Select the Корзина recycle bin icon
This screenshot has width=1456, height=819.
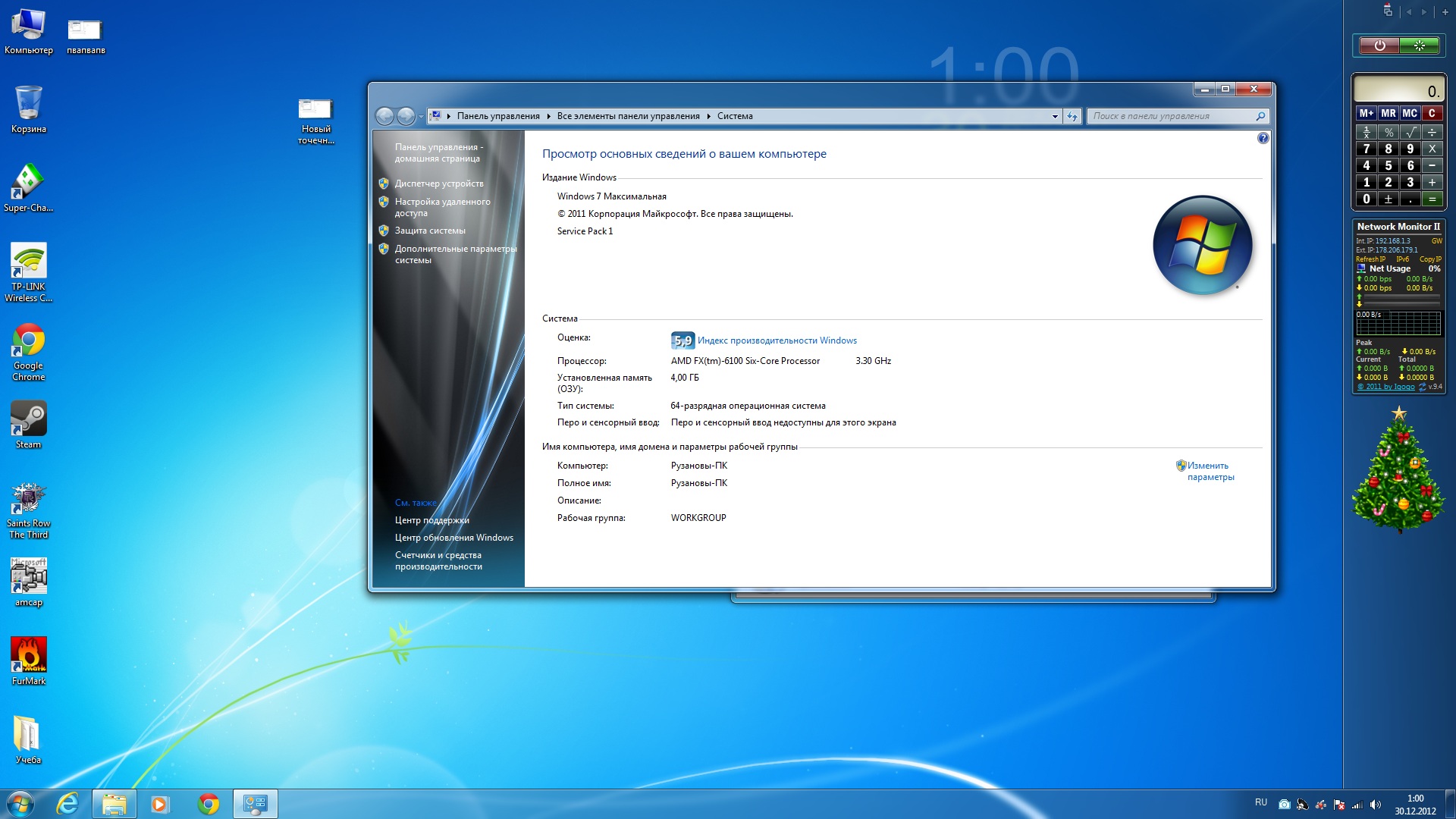28,110
